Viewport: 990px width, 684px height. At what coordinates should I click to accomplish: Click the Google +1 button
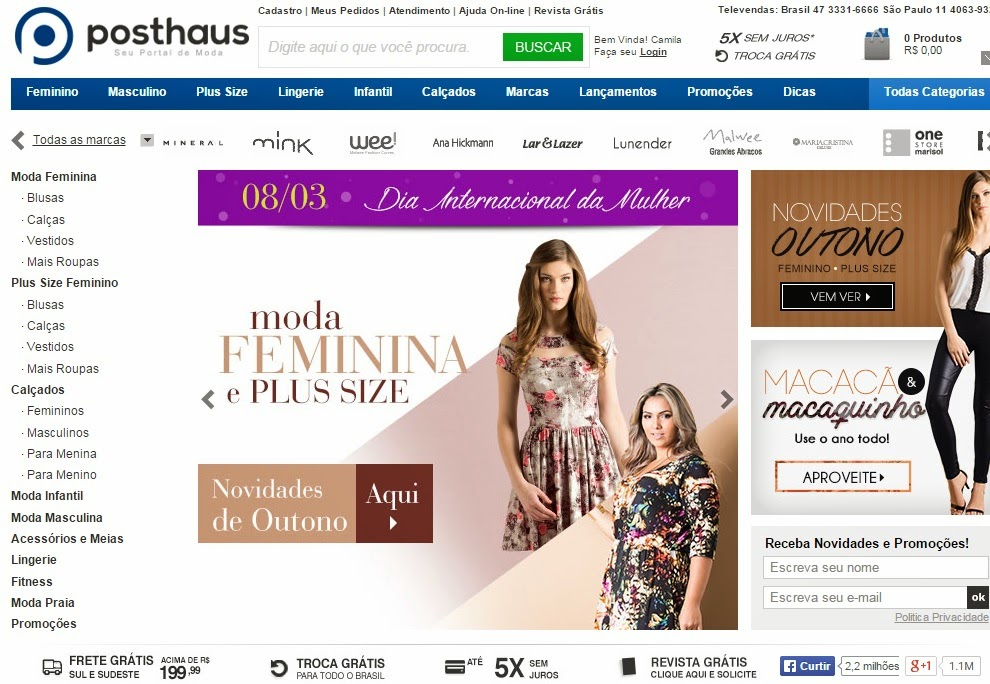[x=919, y=666]
